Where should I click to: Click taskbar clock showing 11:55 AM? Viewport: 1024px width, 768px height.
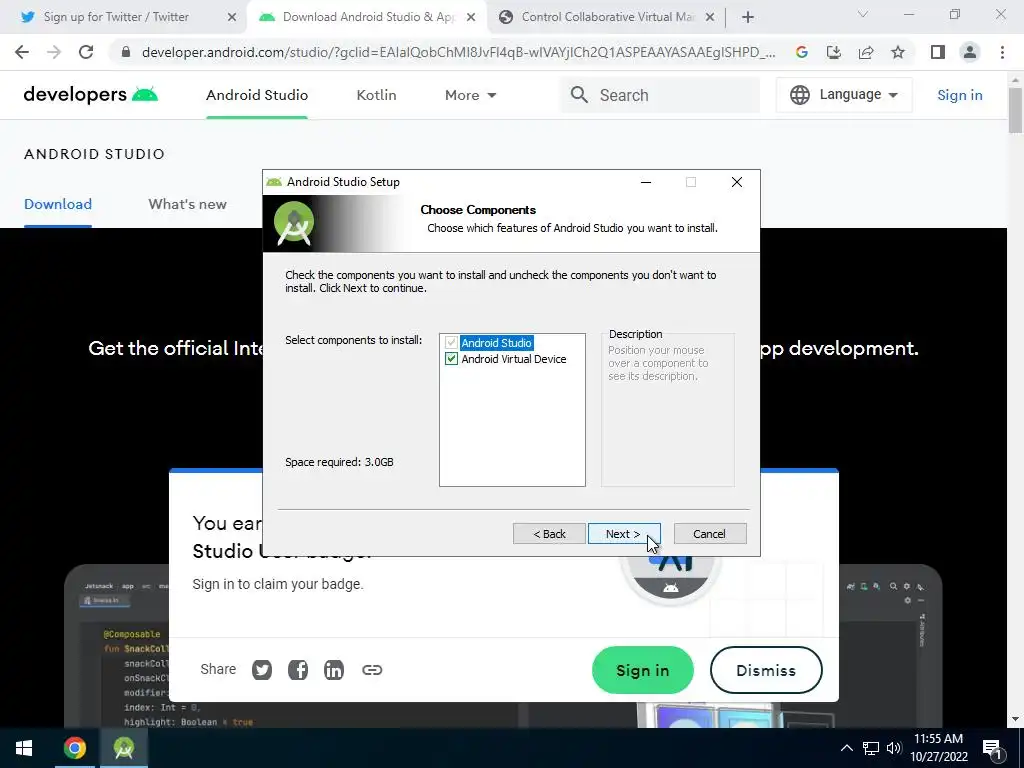[938, 748]
